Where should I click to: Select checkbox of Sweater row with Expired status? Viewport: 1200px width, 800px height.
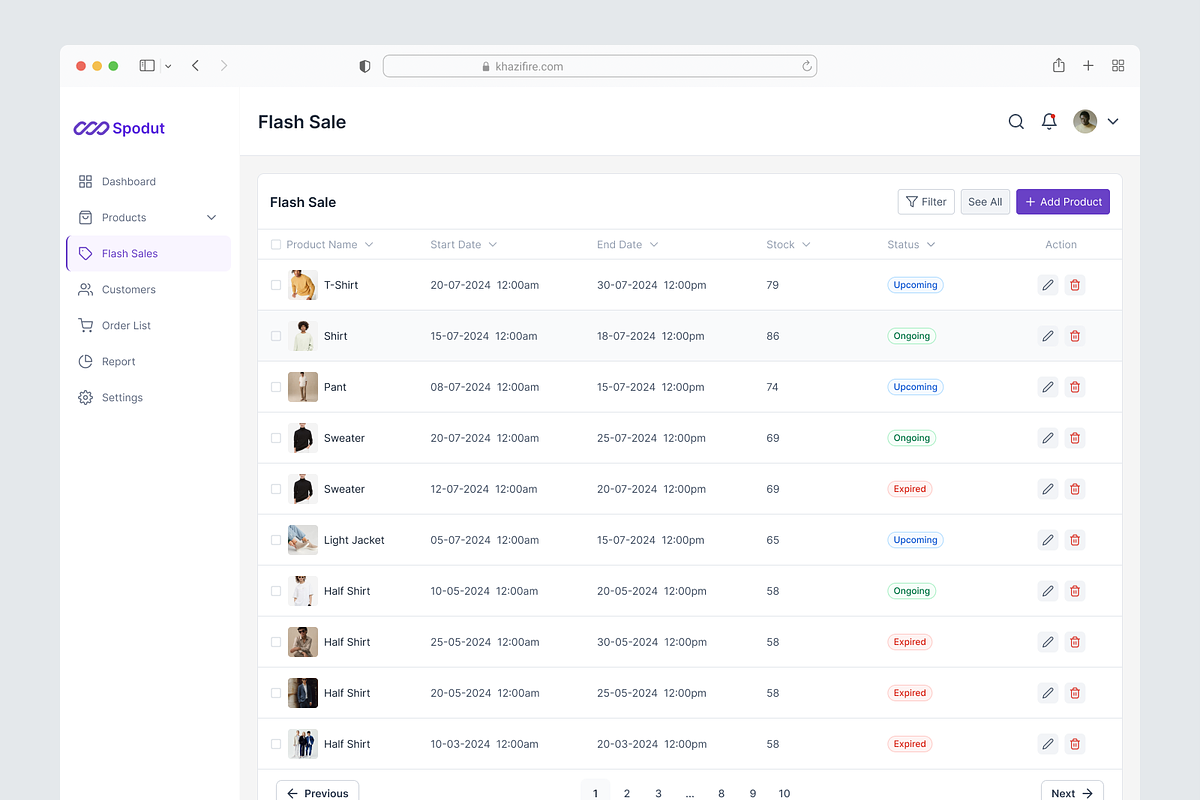[276, 489]
